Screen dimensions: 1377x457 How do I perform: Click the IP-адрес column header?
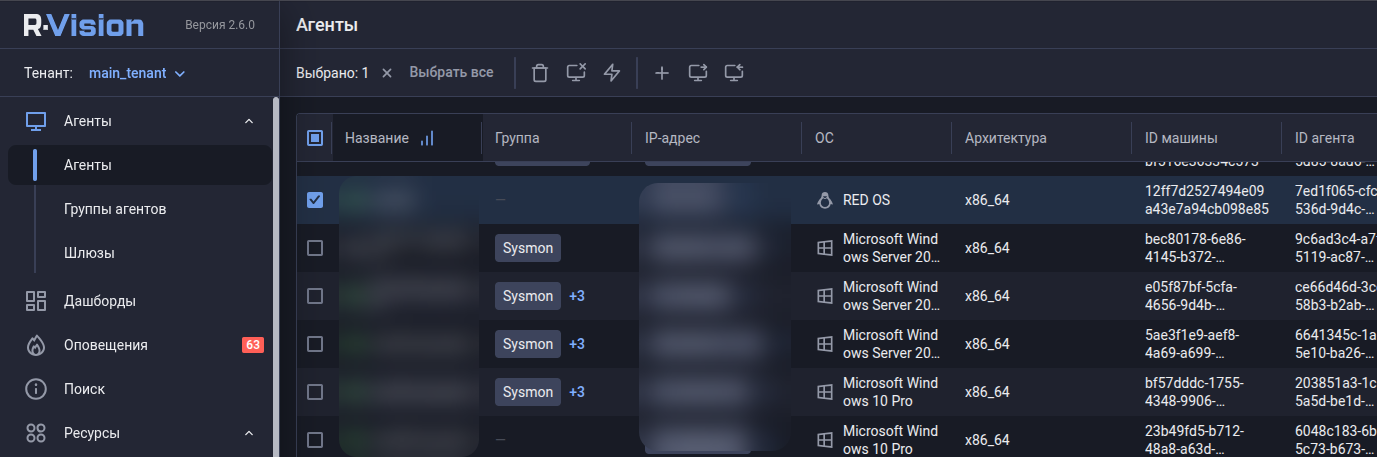tap(673, 138)
